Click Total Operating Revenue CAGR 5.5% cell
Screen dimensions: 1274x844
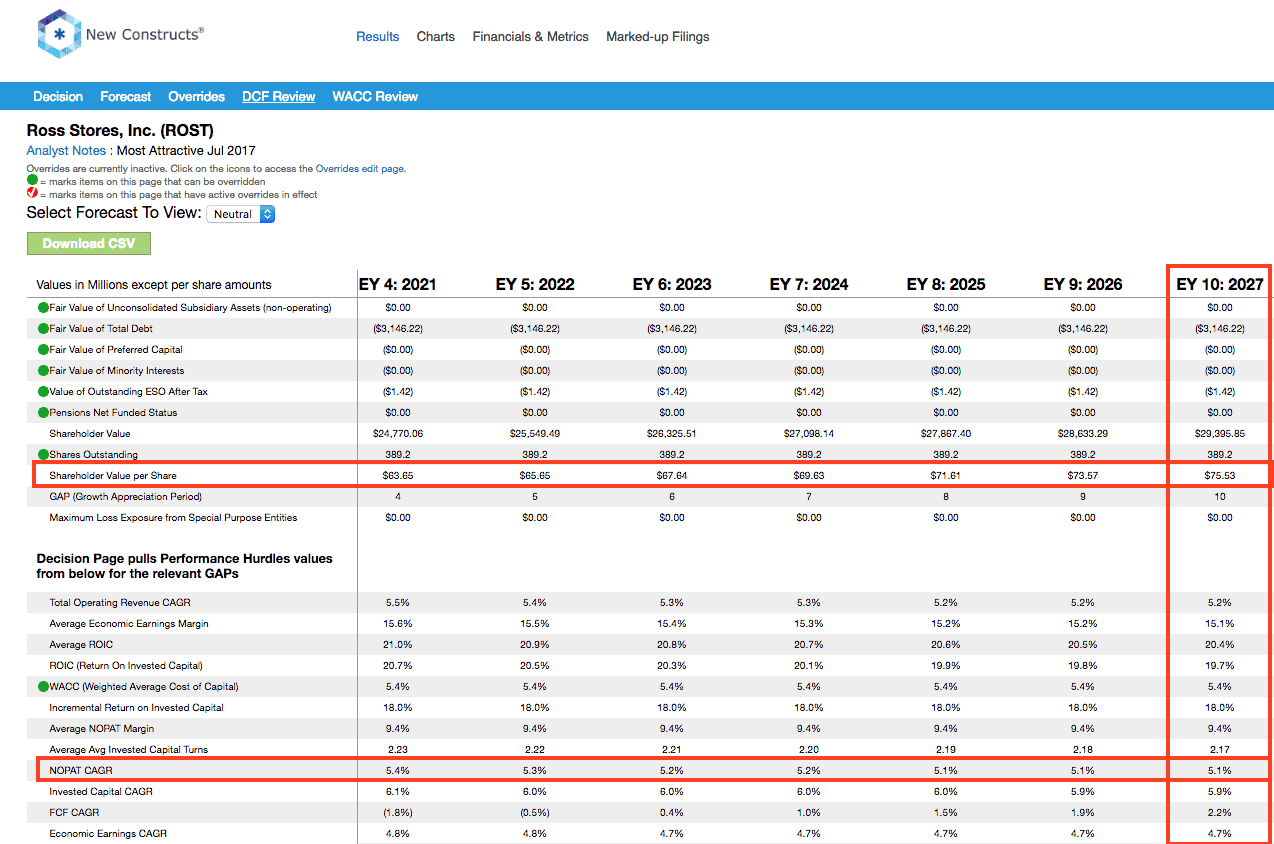click(398, 602)
